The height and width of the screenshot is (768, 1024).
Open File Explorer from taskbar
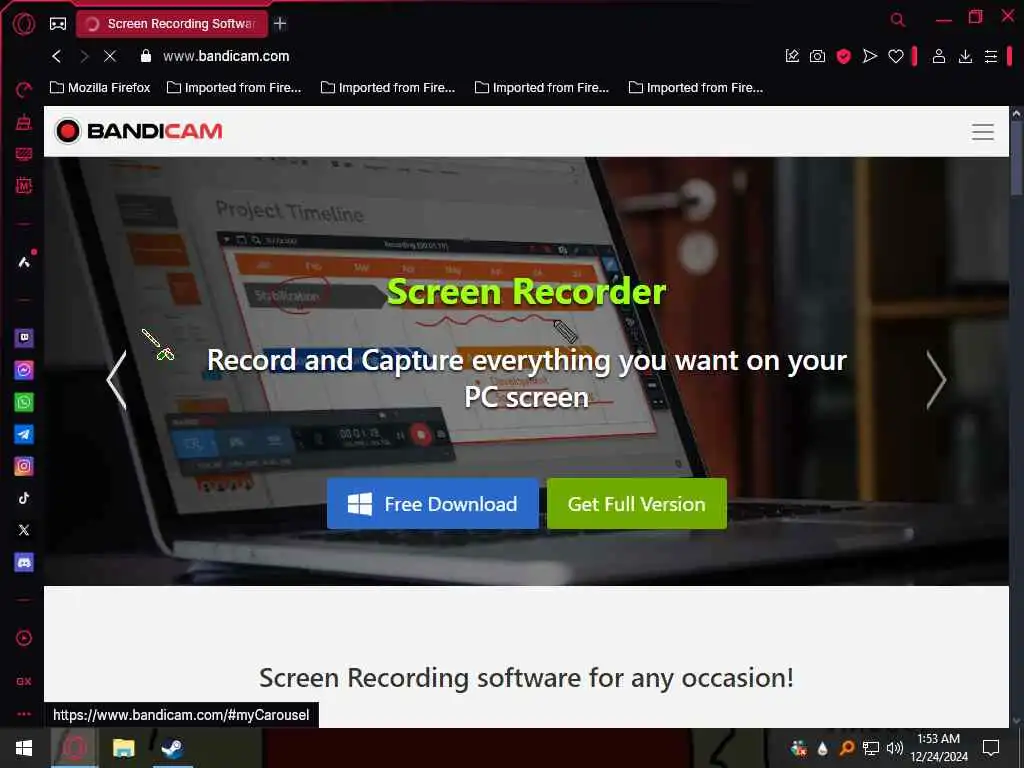(x=123, y=748)
